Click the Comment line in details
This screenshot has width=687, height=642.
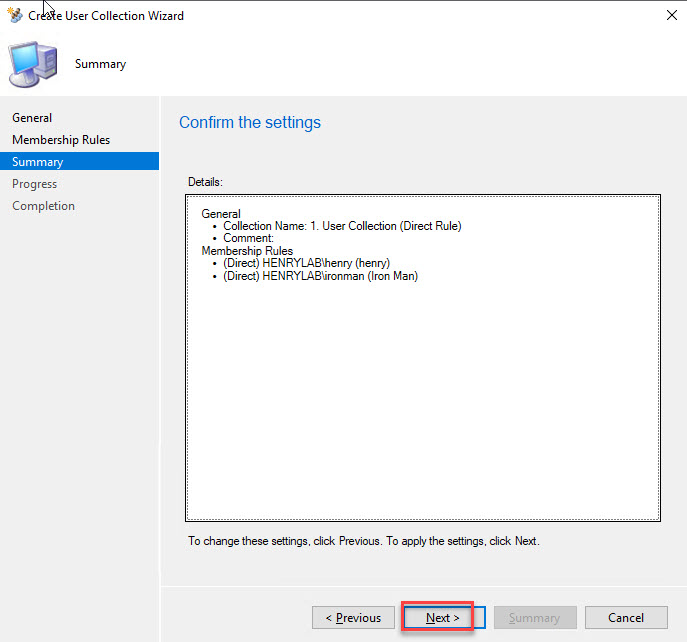click(x=247, y=238)
